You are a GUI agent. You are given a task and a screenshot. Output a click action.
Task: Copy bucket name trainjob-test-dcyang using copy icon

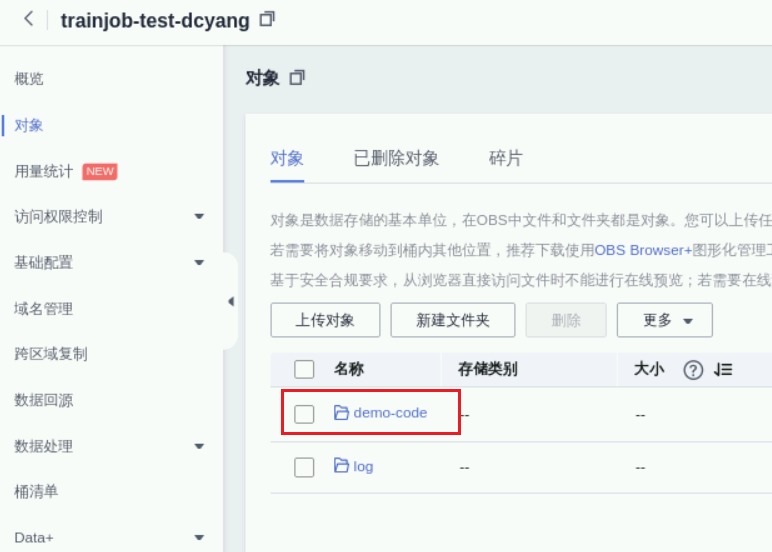[267, 19]
